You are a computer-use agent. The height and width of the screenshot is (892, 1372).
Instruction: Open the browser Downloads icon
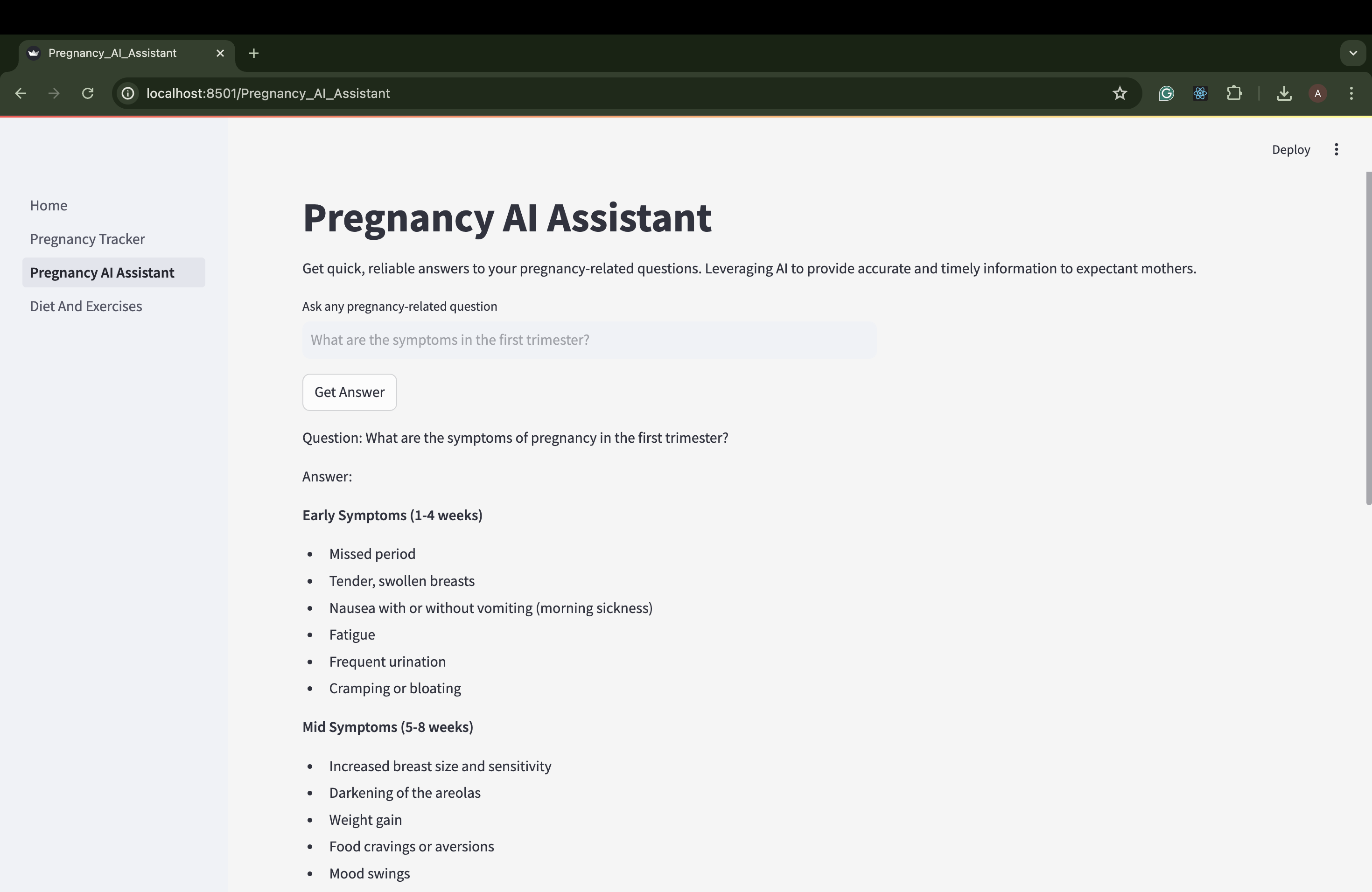1284,93
